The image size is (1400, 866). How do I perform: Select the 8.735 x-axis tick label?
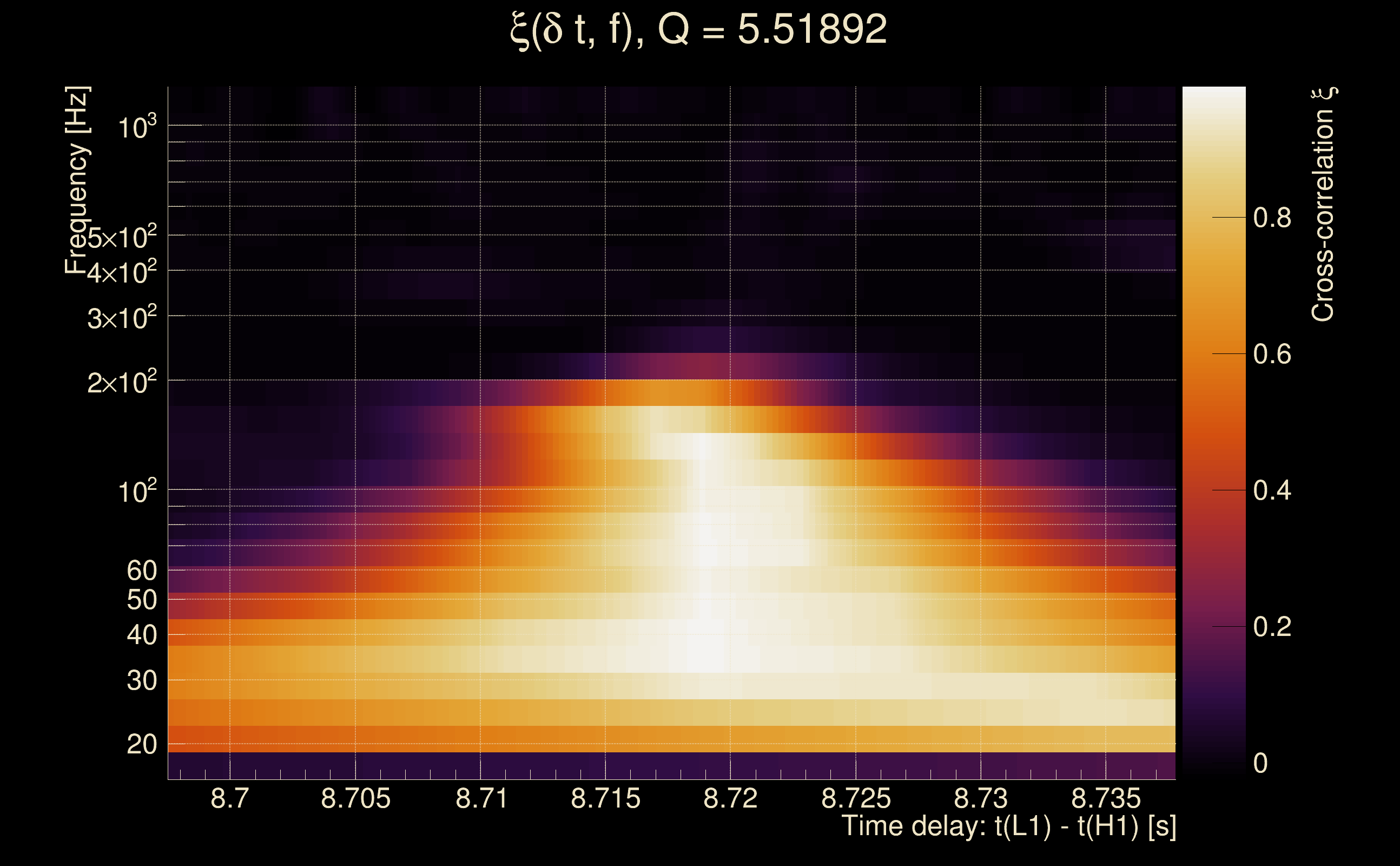pyautogui.click(x=1106, y=798)
